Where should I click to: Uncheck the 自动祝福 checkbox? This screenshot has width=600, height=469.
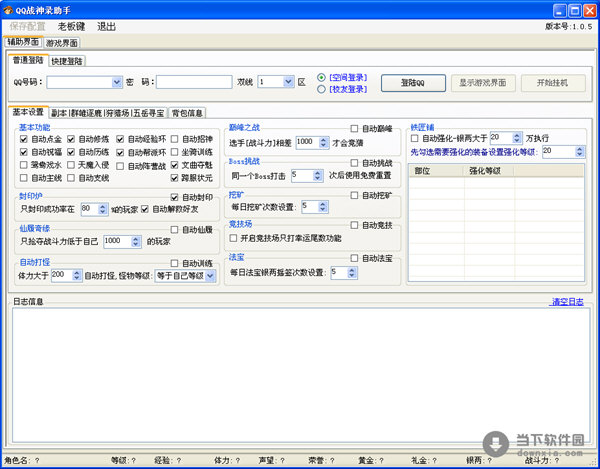pyautogui.click(x=24, y=152)
